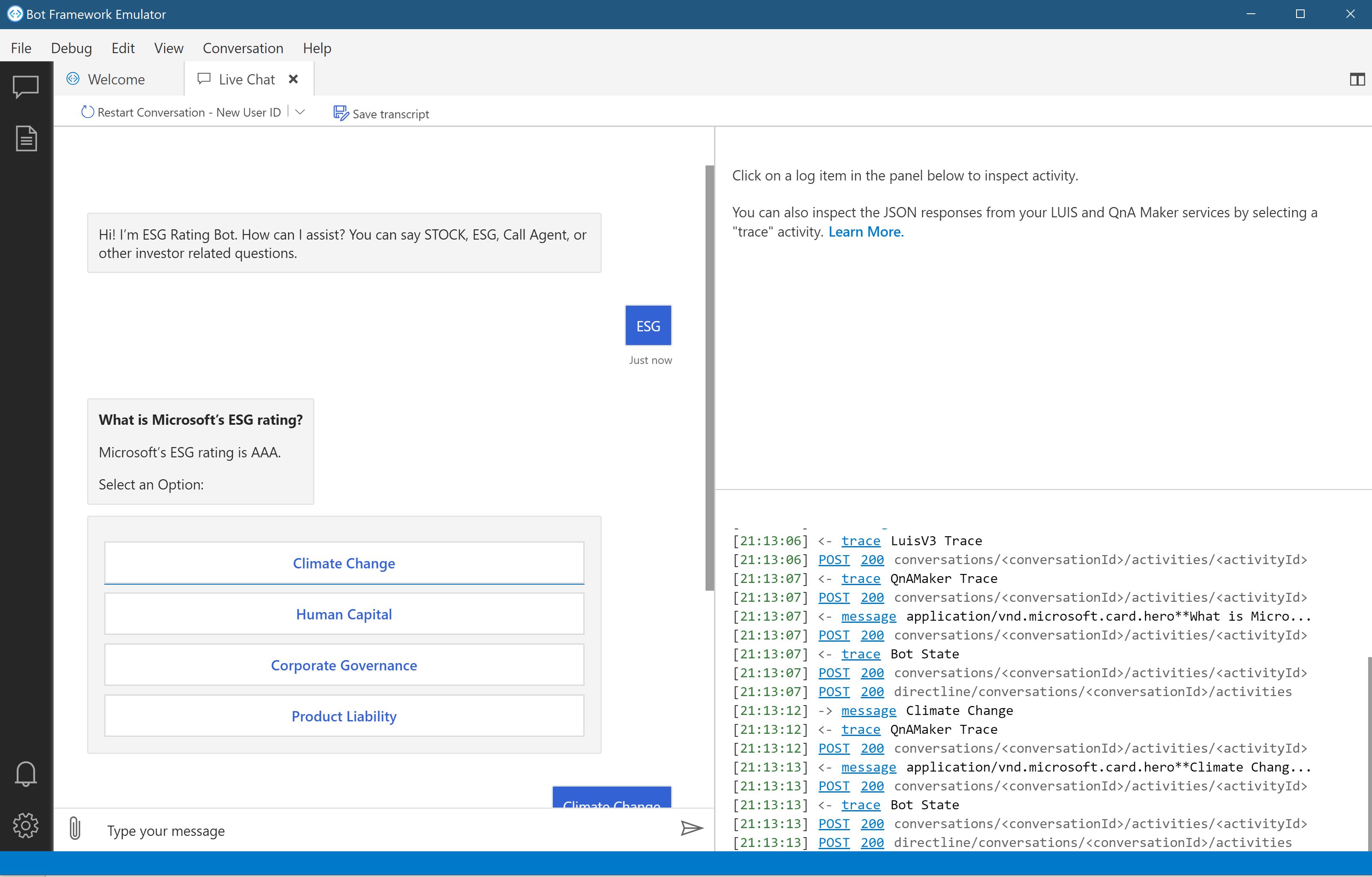
Task: Click the ESG rating bot answer card
Action: click(x=201, y=452)
